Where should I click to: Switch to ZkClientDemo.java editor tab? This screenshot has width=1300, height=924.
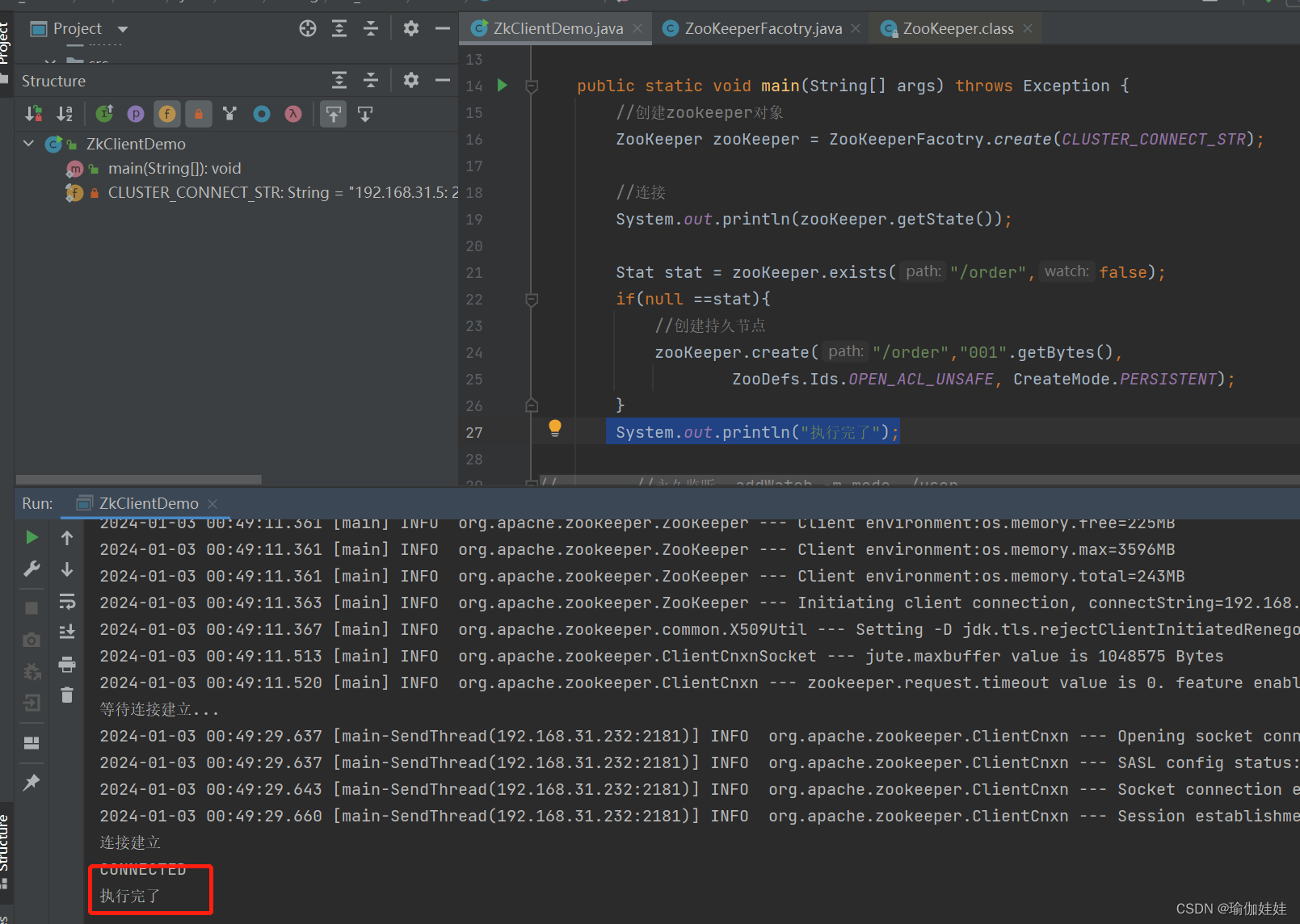pyautogui.click(x=557, y=28)
